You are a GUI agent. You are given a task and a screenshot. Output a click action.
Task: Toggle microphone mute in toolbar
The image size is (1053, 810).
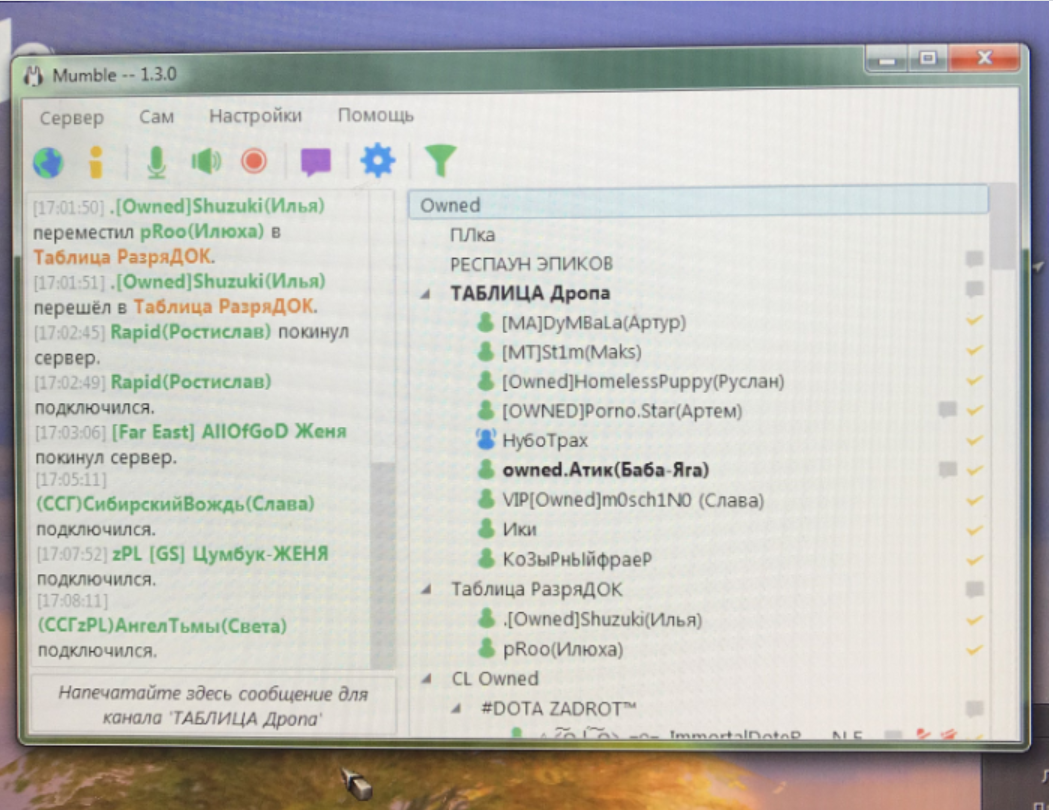[x=156, y=161]
